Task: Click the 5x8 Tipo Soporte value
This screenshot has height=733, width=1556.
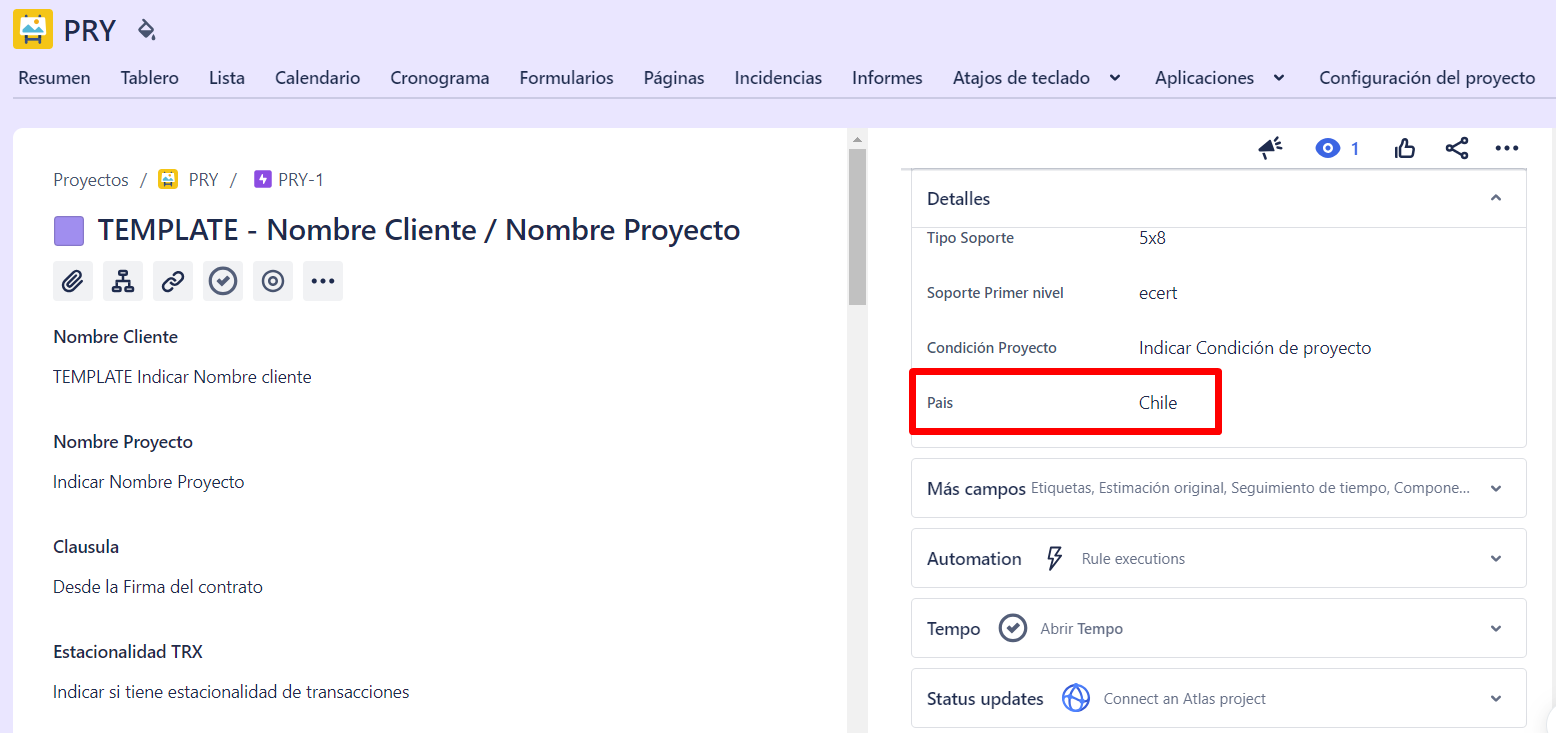Action: coord(1152,238)
